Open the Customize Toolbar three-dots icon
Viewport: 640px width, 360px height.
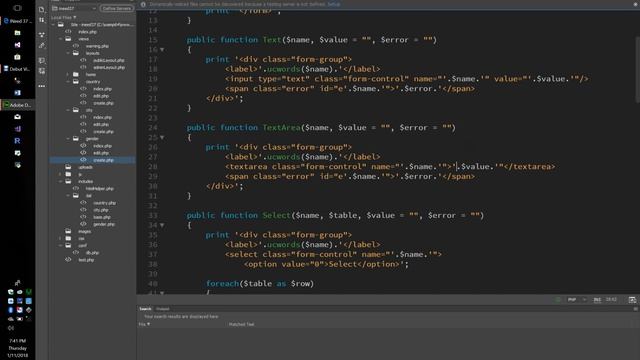tap(42, 86)
